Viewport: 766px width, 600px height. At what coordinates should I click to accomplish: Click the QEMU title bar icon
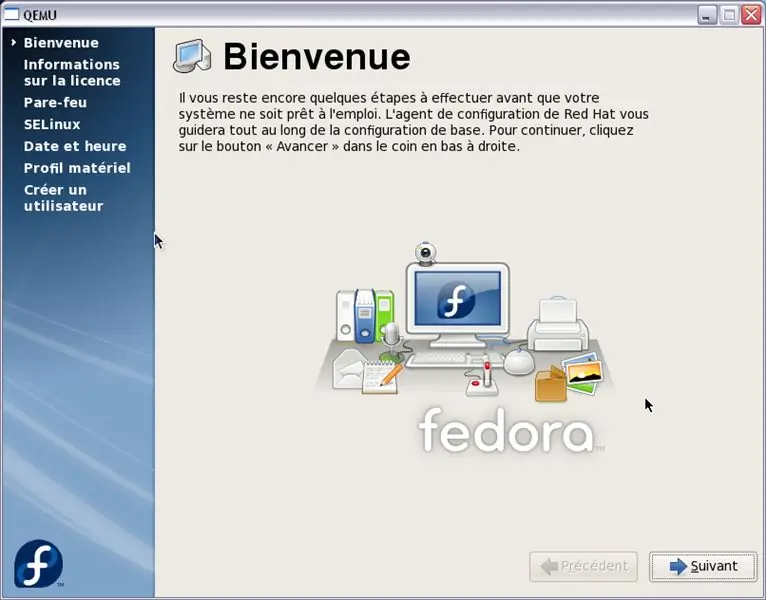[x=11, y=15]
